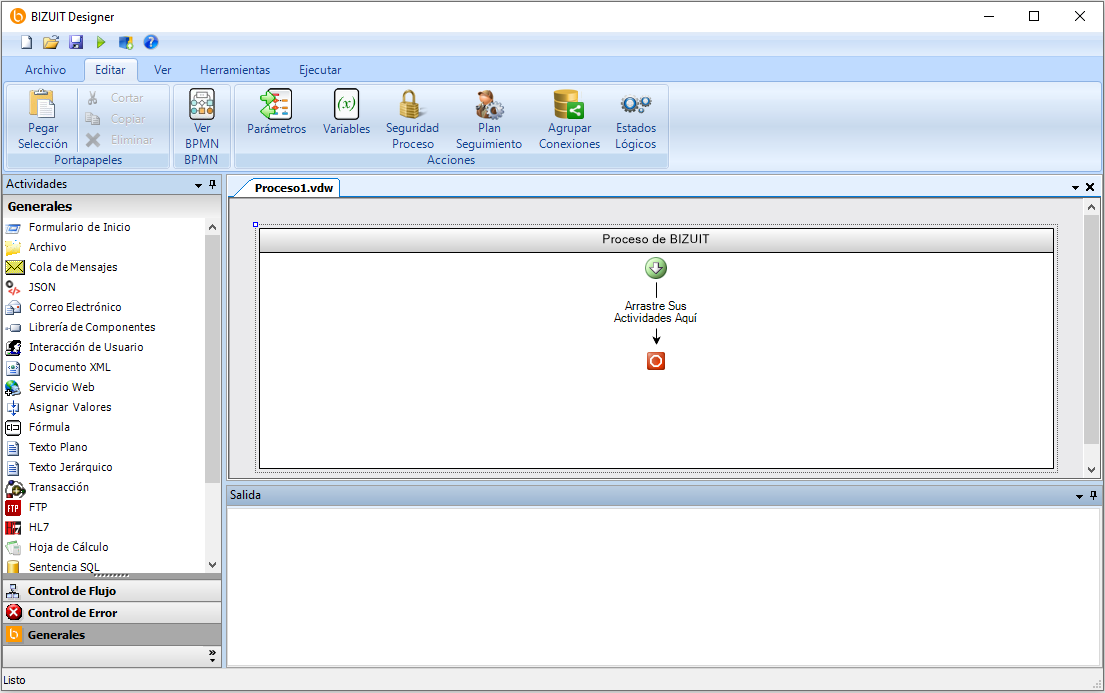
Task: Click the Save floppy disk icon
Action: pos(76,42)
